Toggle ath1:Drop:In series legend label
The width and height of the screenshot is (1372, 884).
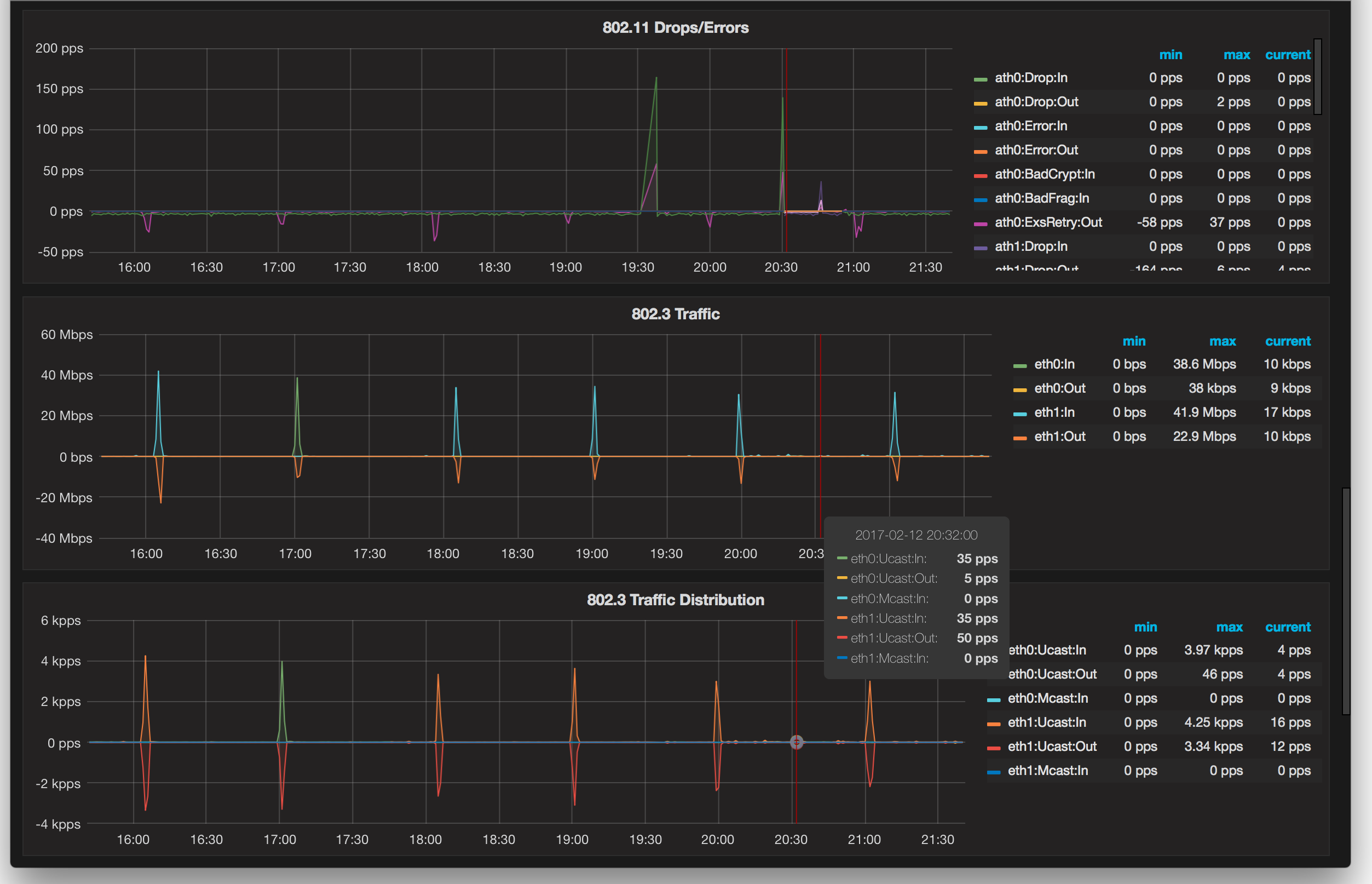pyautogui.click(x=1030, y=246)
